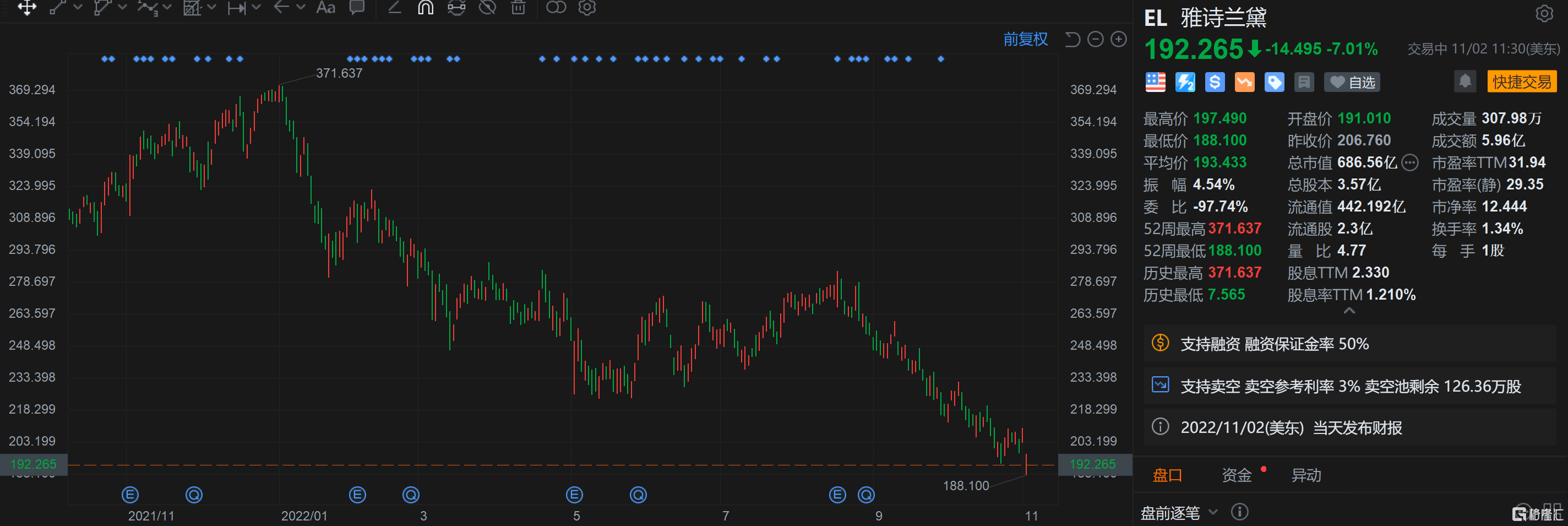
Task: Select the text annotation tool (Aa)
Action: click(325, 7)
